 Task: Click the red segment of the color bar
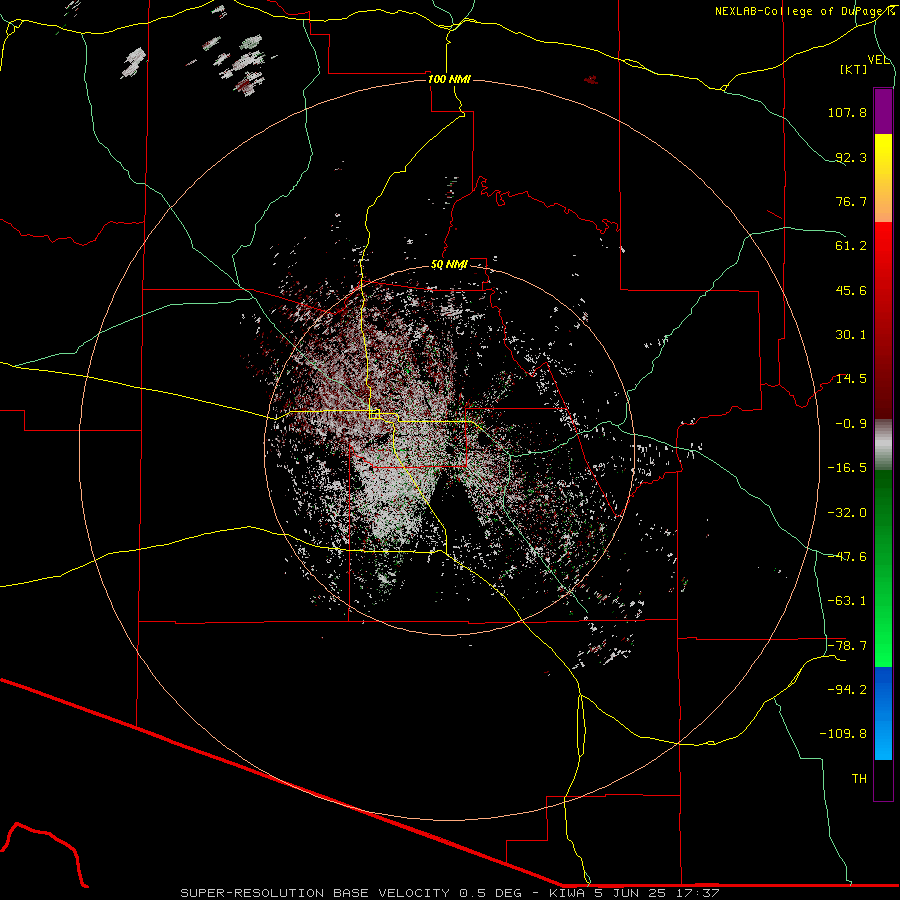pos(883,320)
